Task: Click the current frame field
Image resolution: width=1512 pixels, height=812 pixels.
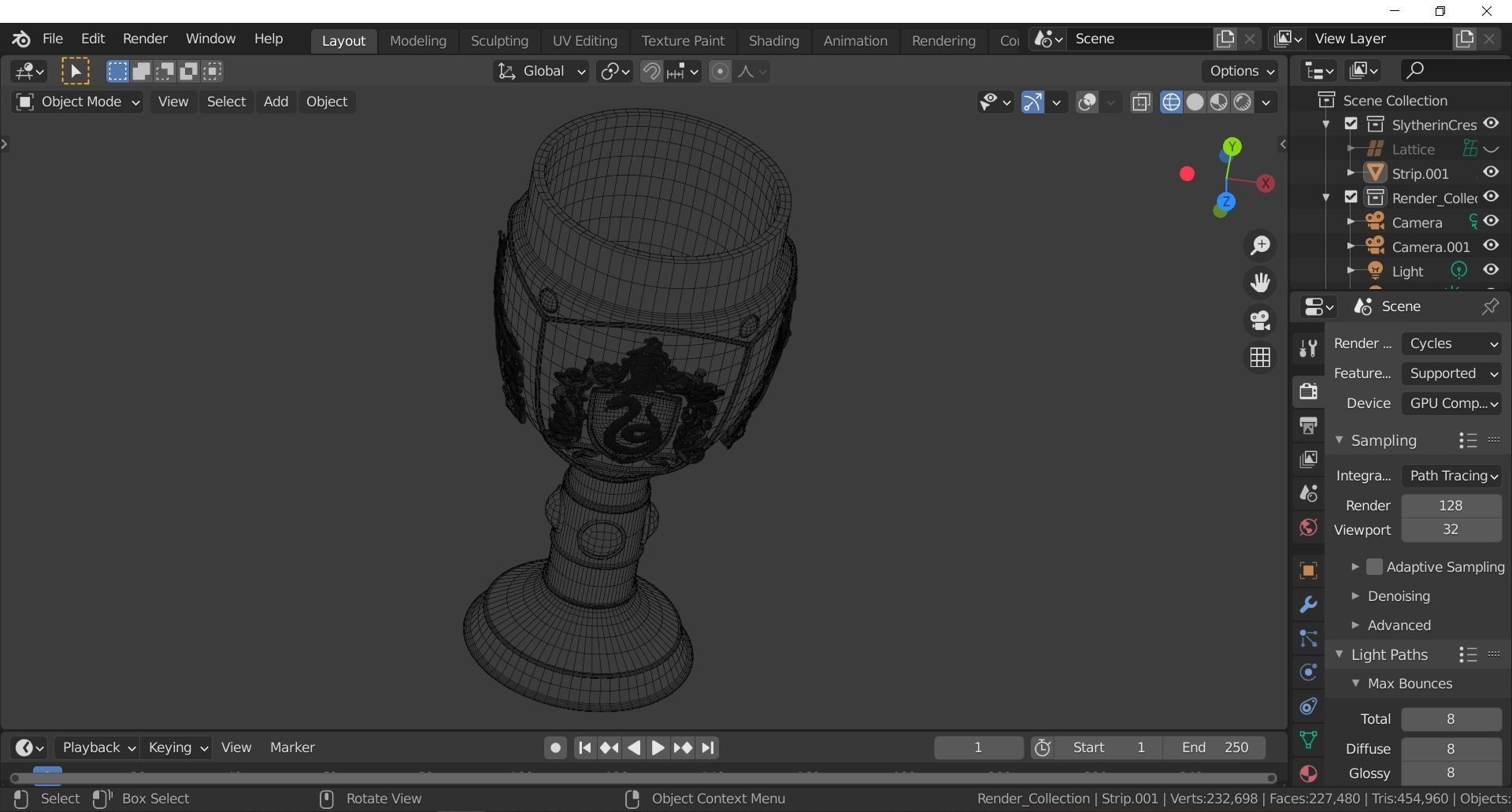Action: click(978, 747)
